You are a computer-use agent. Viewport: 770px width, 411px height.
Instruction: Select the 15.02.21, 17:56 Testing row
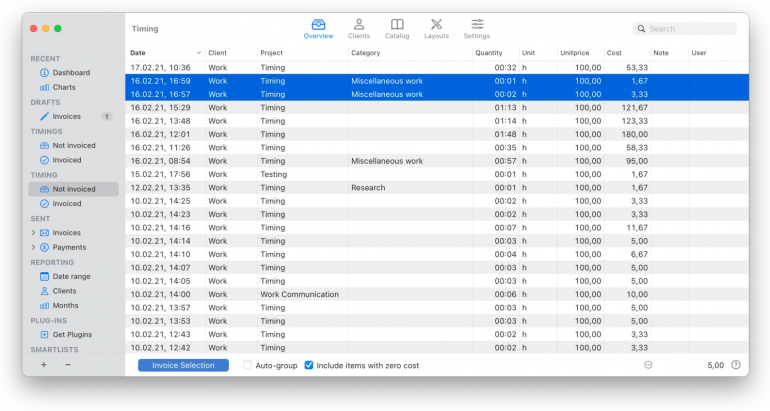[x=437, y=174]
